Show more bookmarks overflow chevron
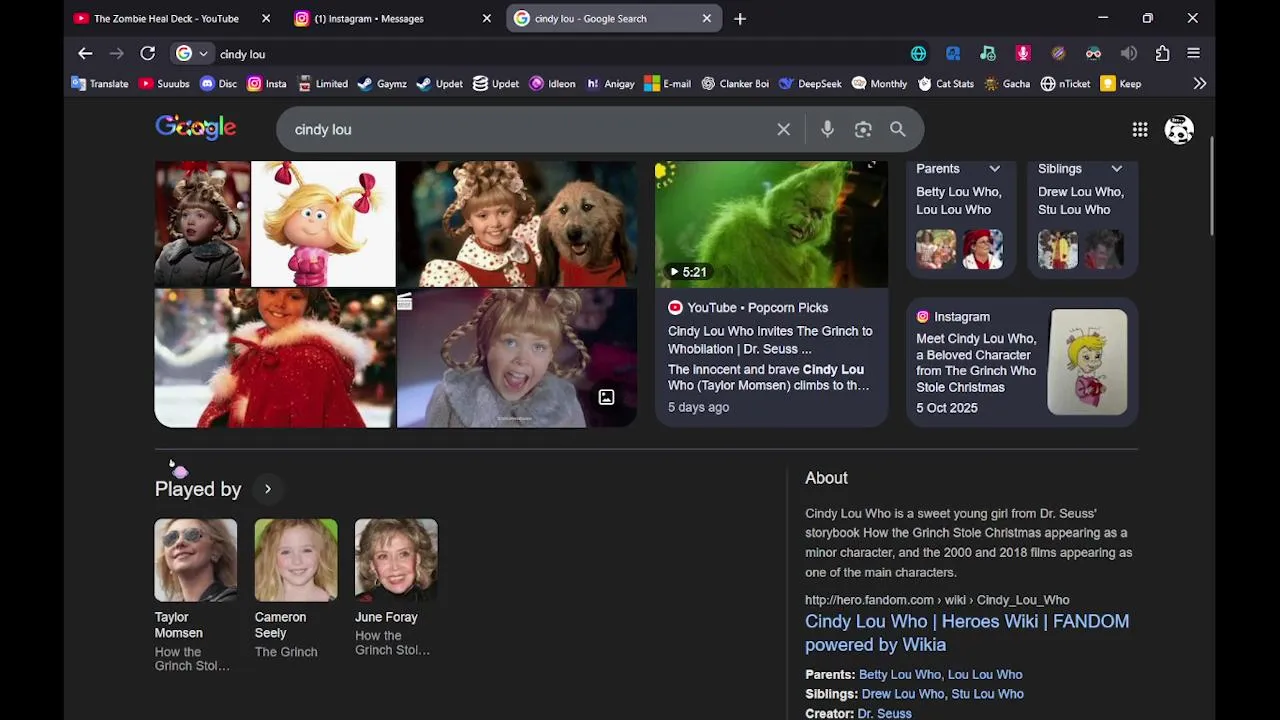The image size is (1280, 720). (1199, 84)
